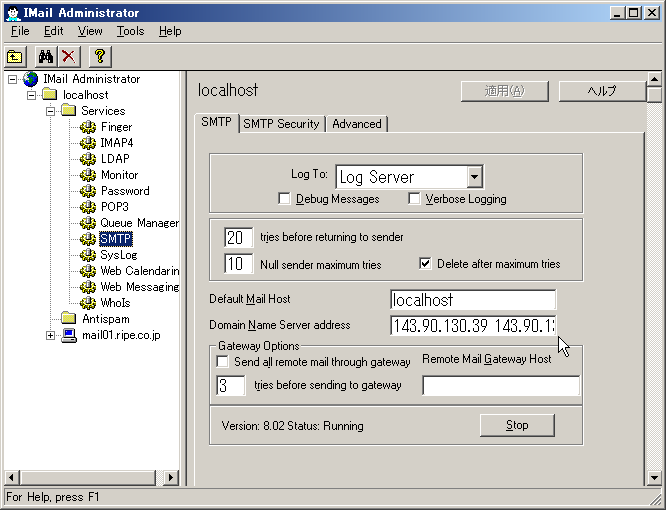The width and height of the screenshot is (666, 510).
Task: Click the 適用(A) apply button
Action: 505,91
